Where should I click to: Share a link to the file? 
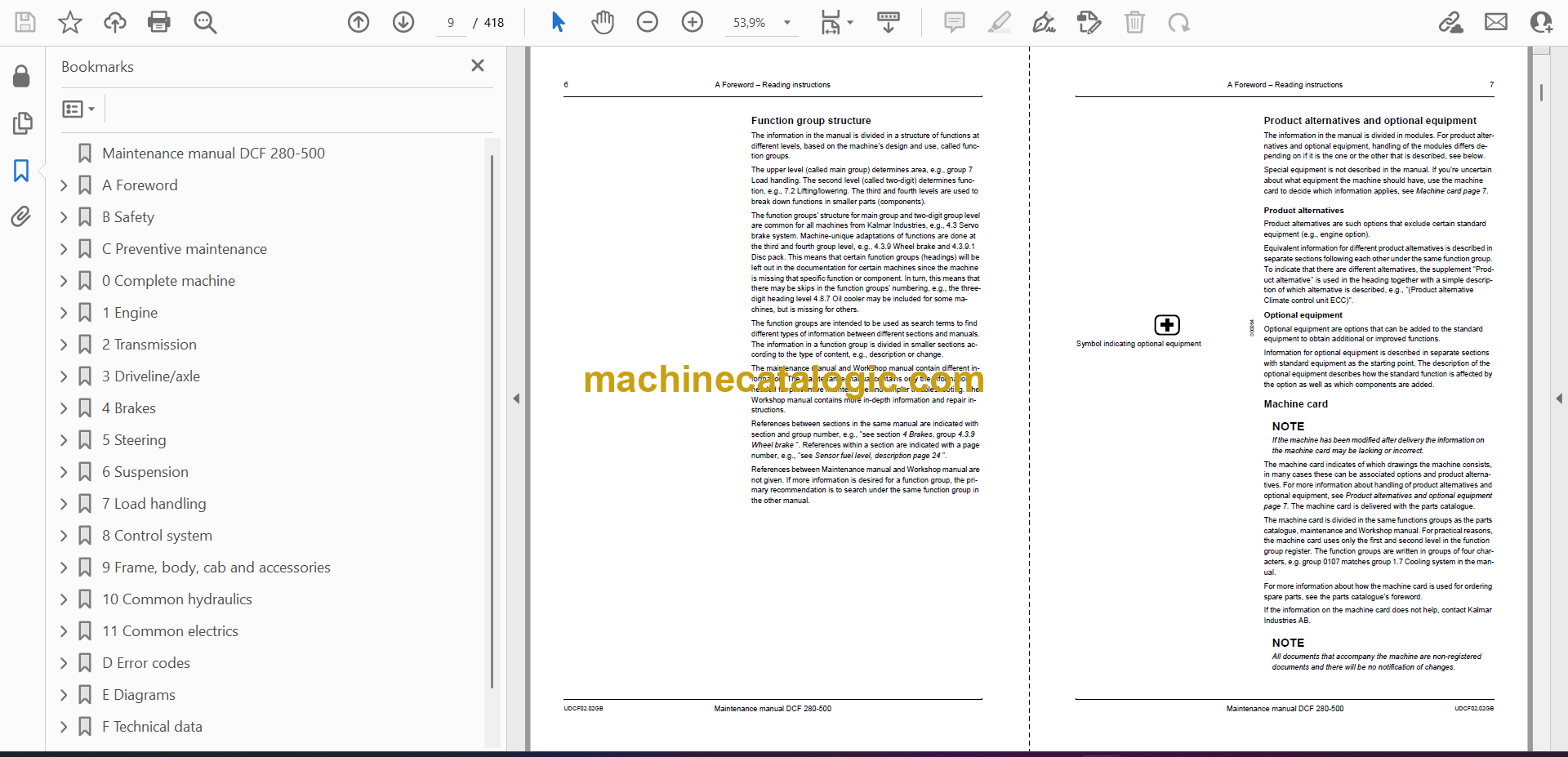[x=1451, y=22]
